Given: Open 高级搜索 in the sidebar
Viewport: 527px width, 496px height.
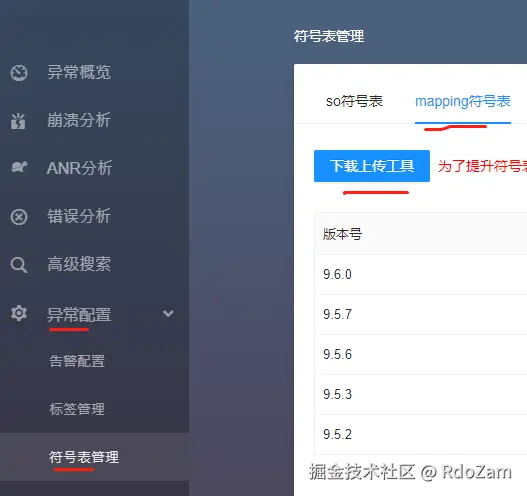Looking at the screenshot, I should click(x=79, y=264).
